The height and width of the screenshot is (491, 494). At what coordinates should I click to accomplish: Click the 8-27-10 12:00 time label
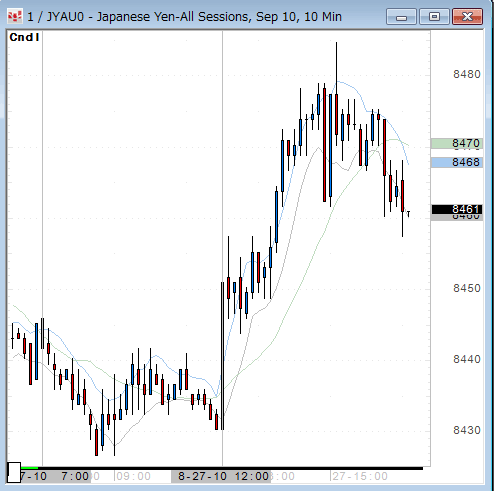[x=221, y=476]
